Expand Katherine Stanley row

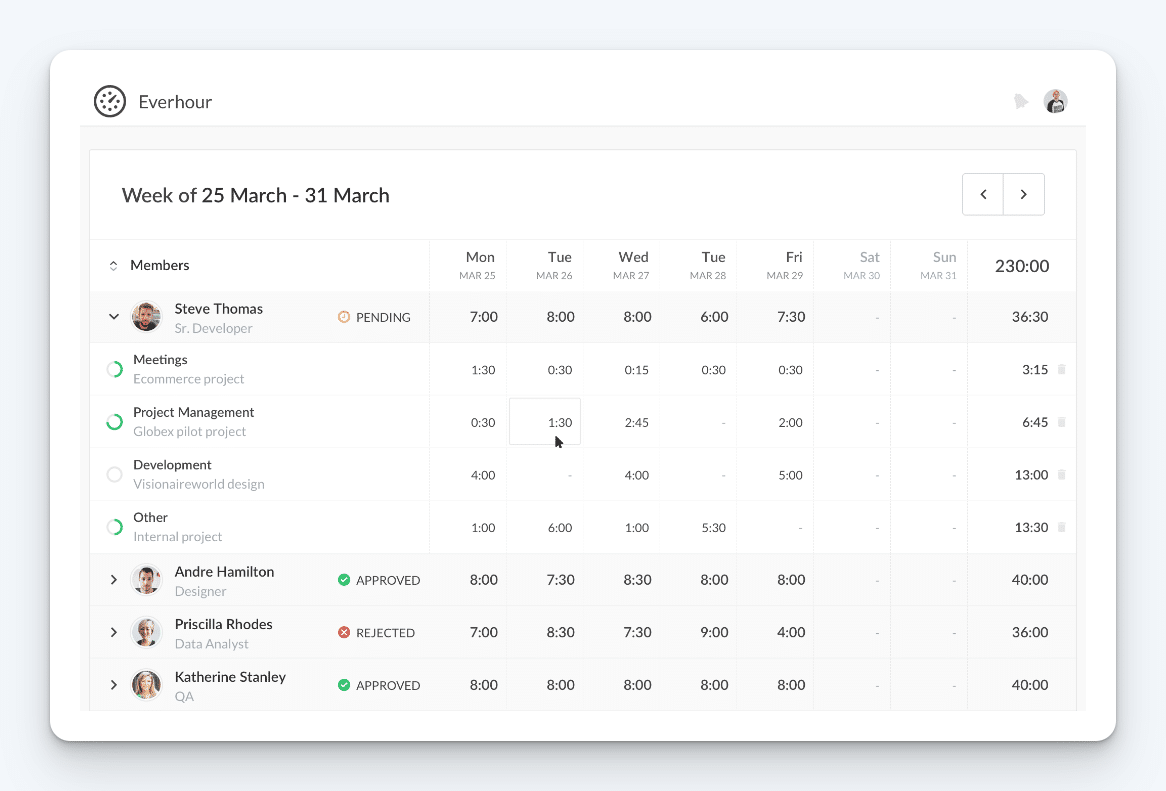pyautogui.click(x=114, y=685)
